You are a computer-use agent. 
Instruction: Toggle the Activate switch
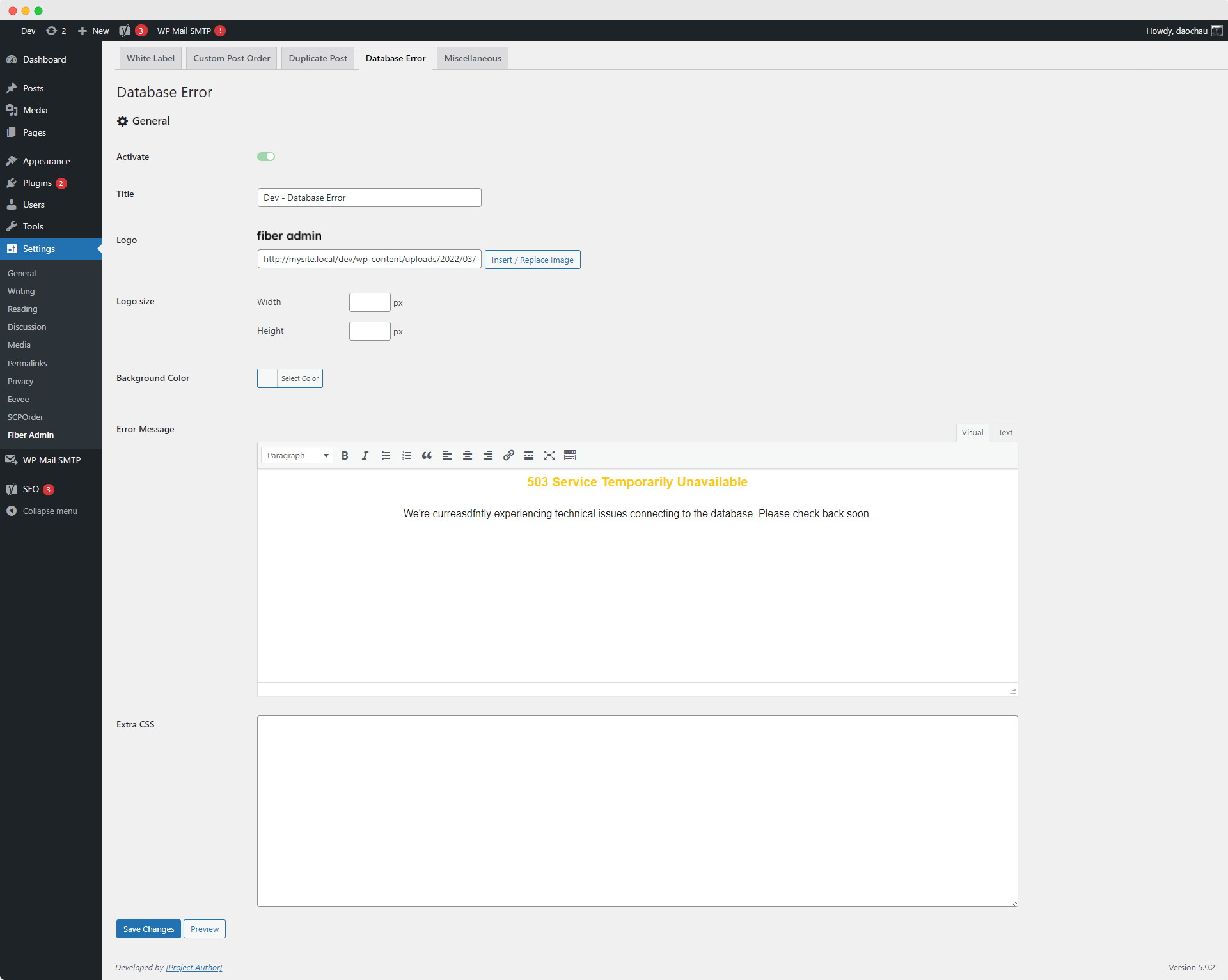pos(266,157)
